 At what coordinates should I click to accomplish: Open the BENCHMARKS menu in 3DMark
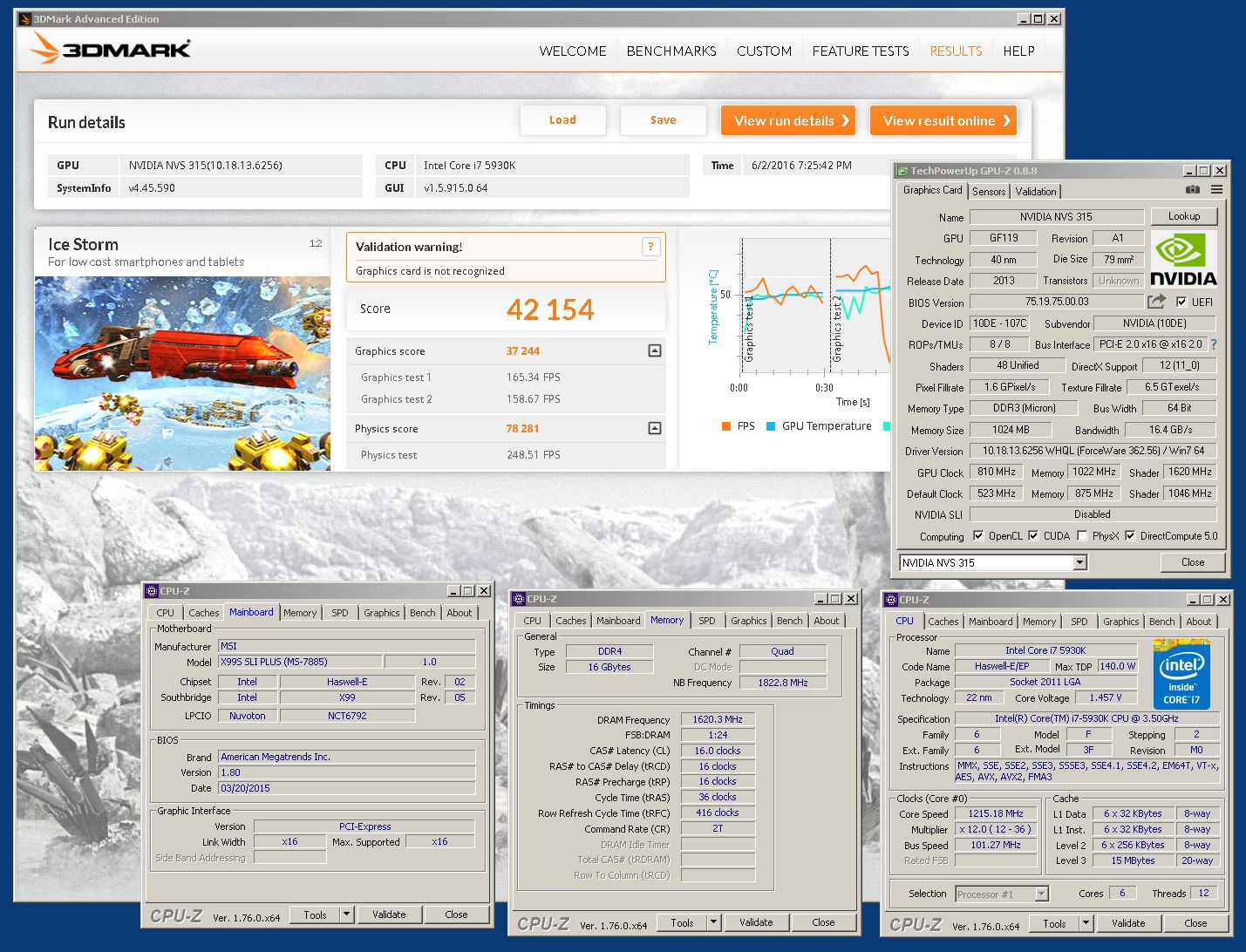(x=671, y=51)
